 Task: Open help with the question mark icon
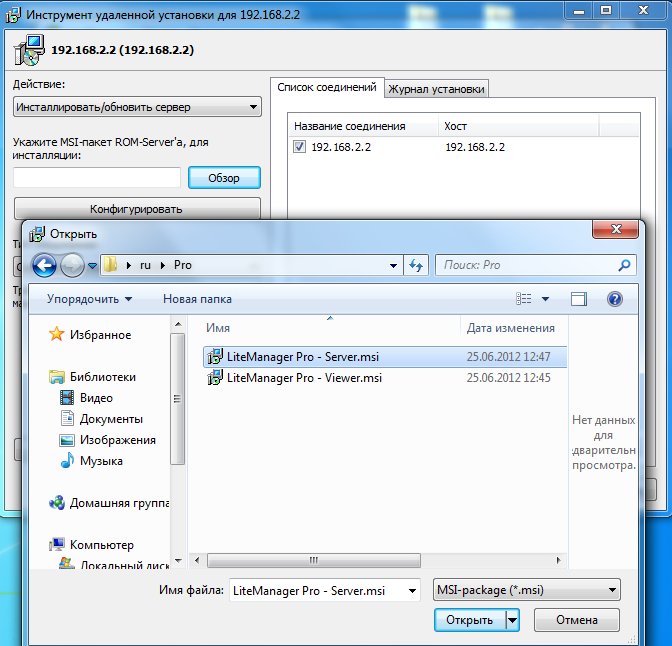point(615,299)
